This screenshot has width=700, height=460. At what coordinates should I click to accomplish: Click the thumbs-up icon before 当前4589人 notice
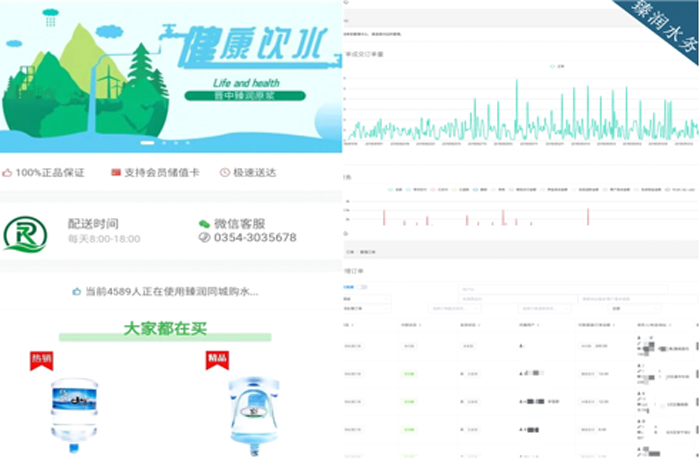tap(76, 292)
